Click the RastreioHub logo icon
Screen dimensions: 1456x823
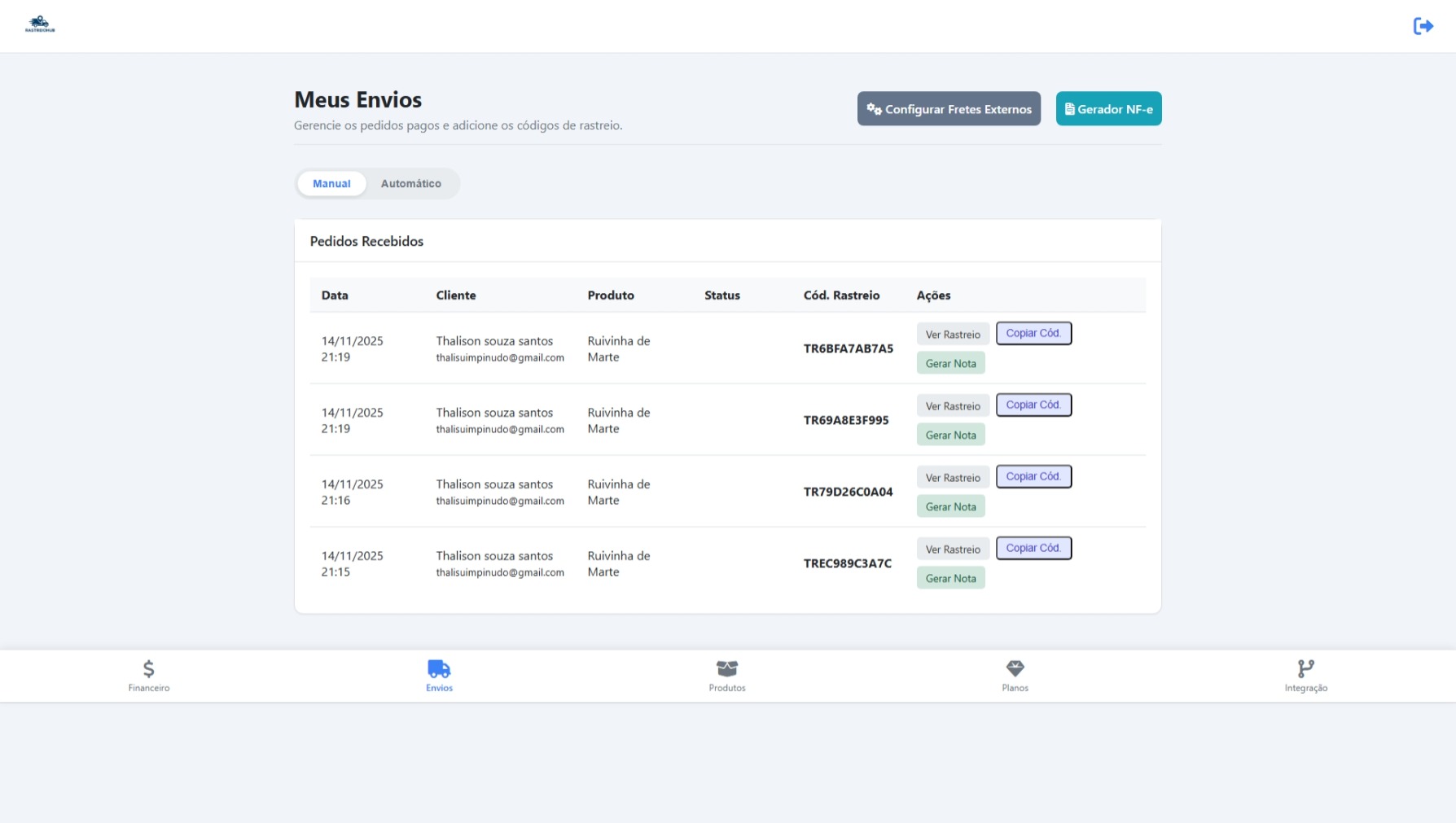(x=40, y=24)
